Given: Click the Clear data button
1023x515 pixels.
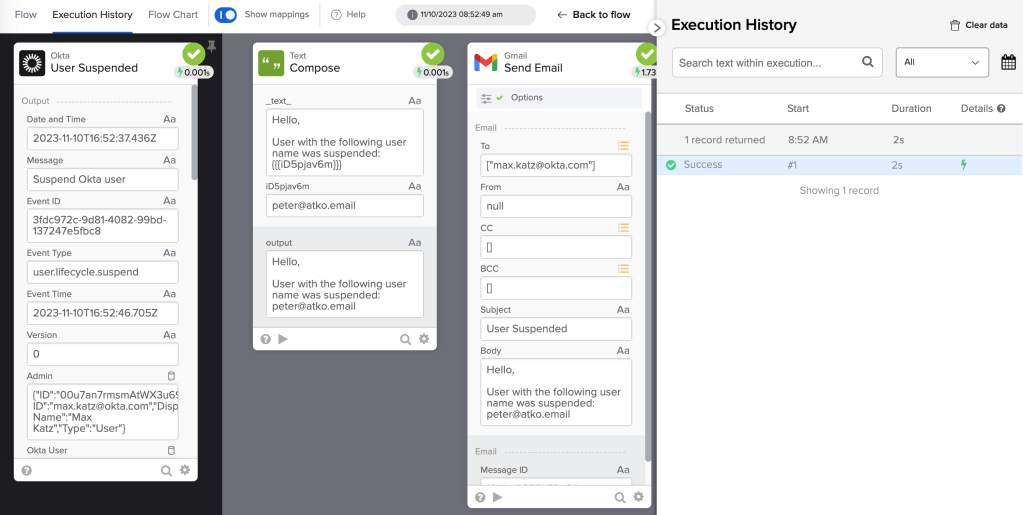Looking at the screenshot, I should point(978,25).
